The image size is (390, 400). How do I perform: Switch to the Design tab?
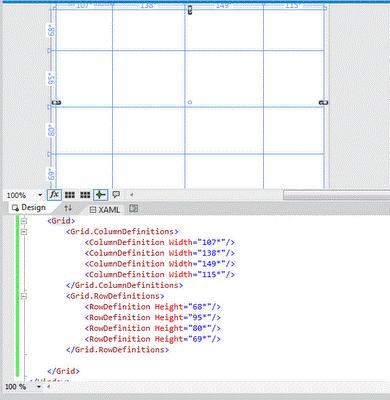tap(29, 208)
